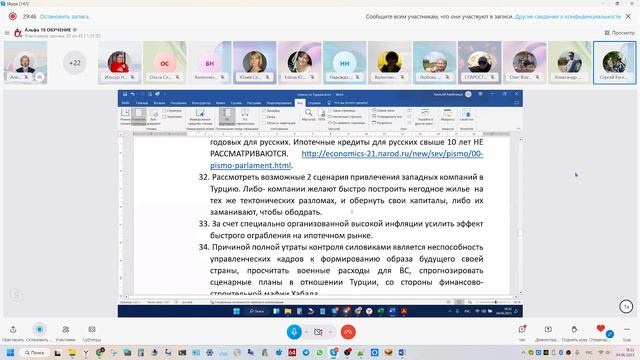Open Telegram from the Windows taskbar
Screen dimensions: 640x360
coord(306,353)
